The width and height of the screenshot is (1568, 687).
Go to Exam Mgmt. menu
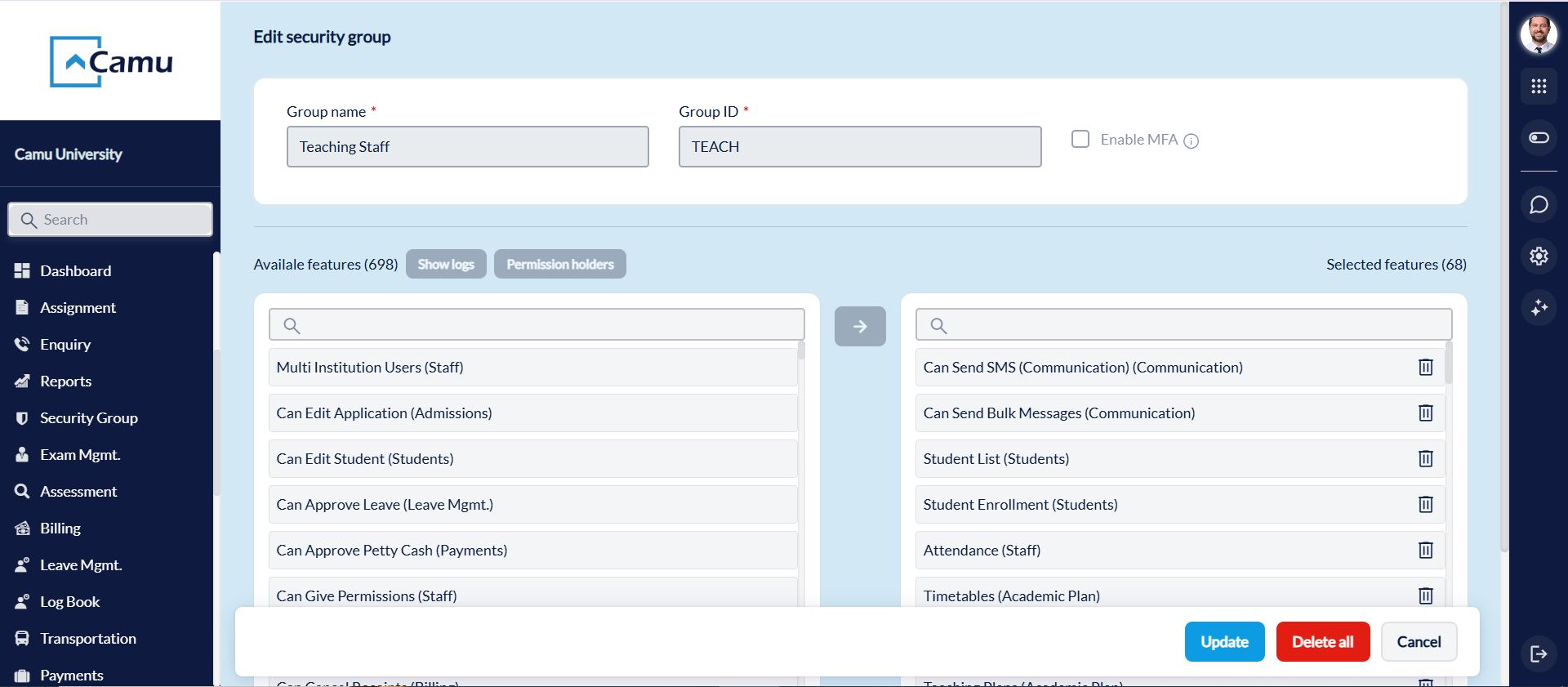pyautogui.click(x=80, y=455)
